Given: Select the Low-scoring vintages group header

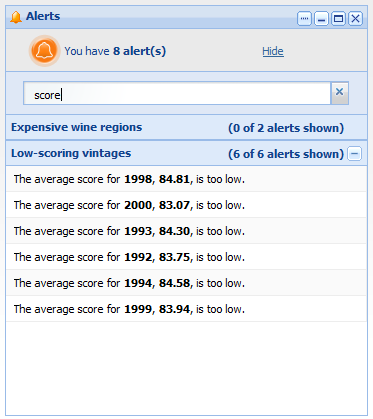Looking at the screenshot, I should (x=186, y=153).
